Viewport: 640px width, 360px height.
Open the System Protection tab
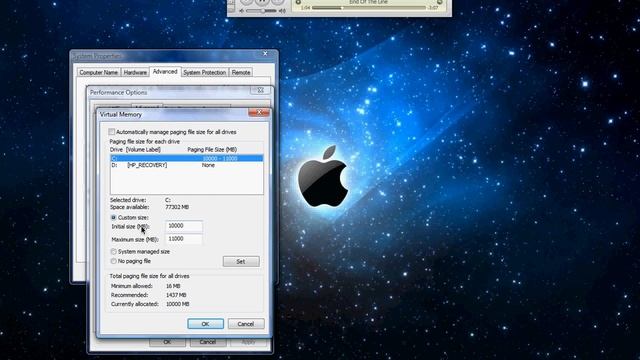[204, 72]
